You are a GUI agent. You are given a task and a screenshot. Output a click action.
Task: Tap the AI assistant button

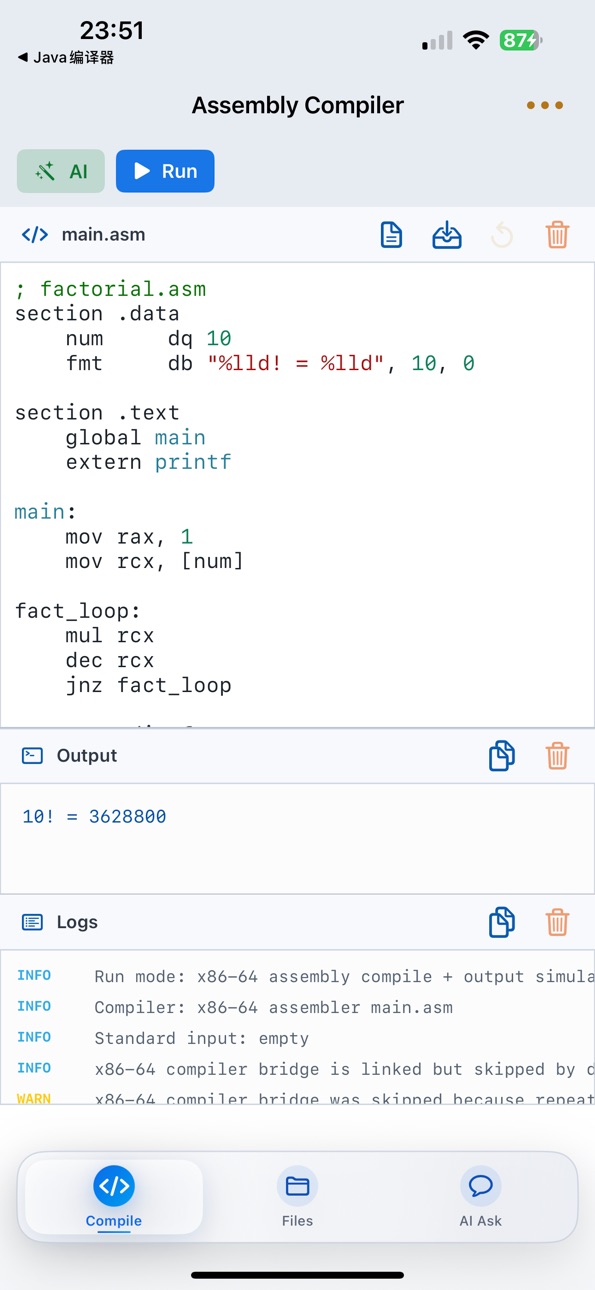tap(61, 171)
